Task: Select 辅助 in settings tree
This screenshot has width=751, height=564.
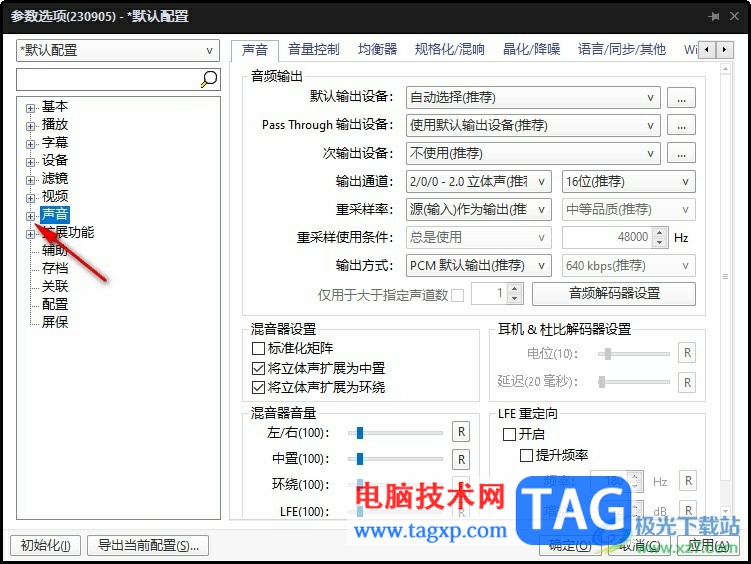Action: pyautogui.click(x=55, y=250)
